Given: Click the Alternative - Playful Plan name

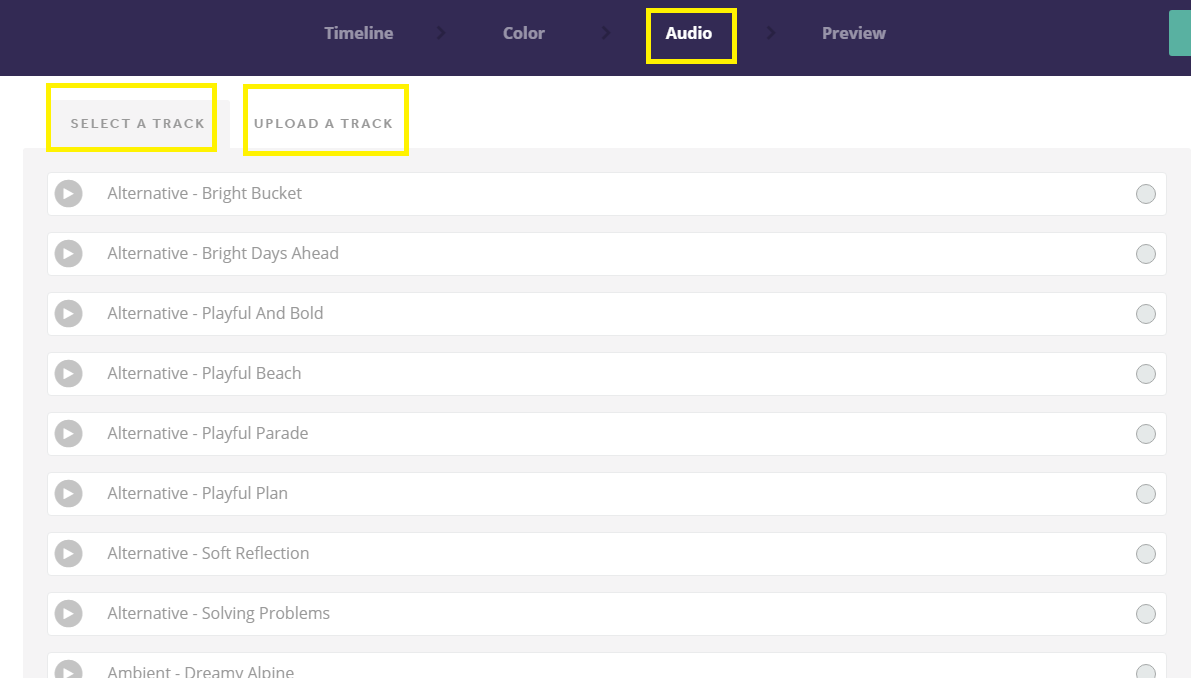Looking at the screenshot, I should tap(197, 494).
